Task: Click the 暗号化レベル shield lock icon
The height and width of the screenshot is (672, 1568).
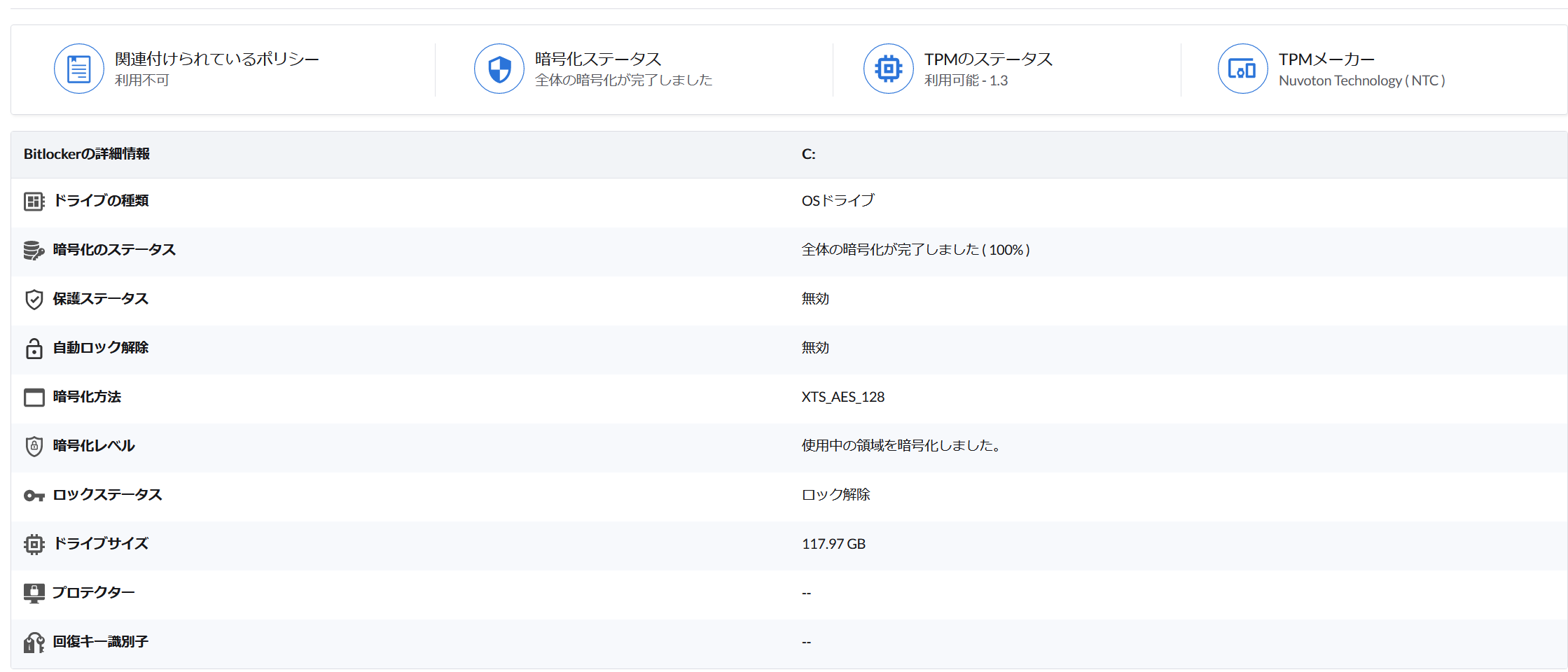Action: pos(34,447)
